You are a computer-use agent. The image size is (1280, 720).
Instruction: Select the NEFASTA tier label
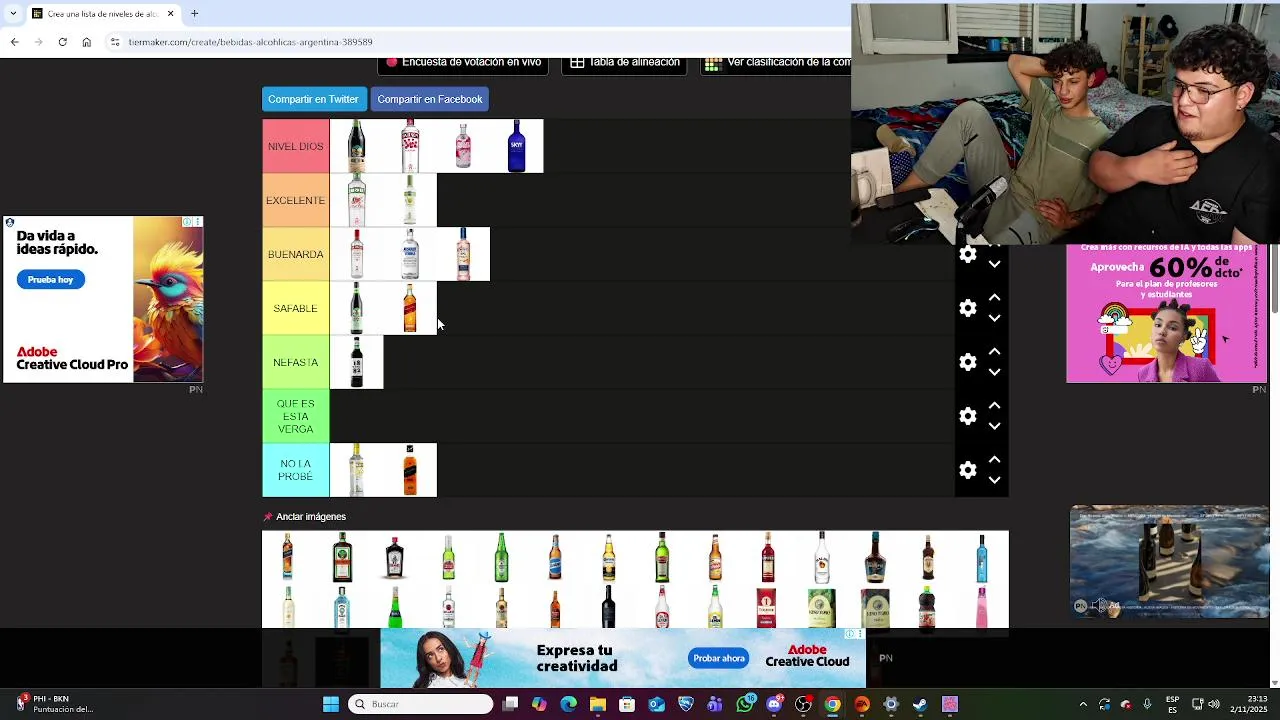click(x=296, y=362)
